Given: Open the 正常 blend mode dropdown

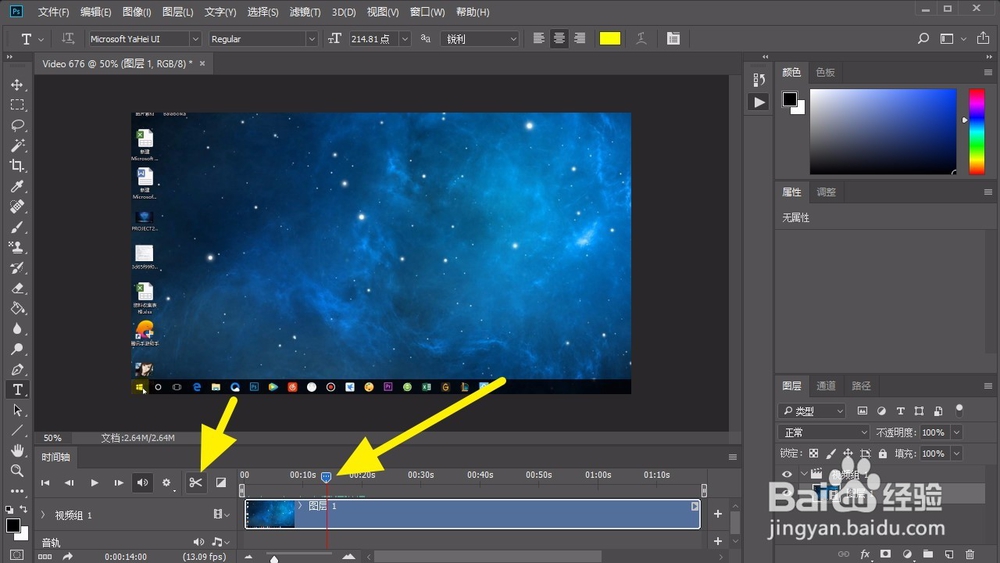Looking at the screenshot, I should (x=825, y=433).
